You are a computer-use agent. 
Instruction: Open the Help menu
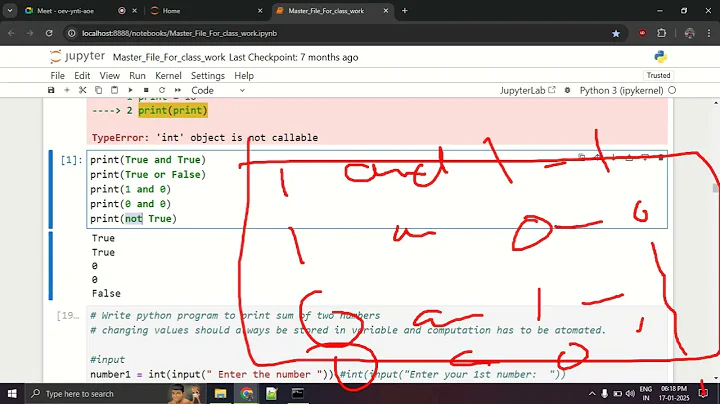(244, 76)
